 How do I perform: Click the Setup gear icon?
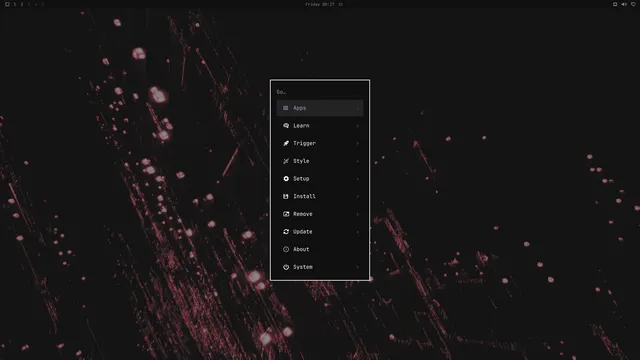[286, 179]
